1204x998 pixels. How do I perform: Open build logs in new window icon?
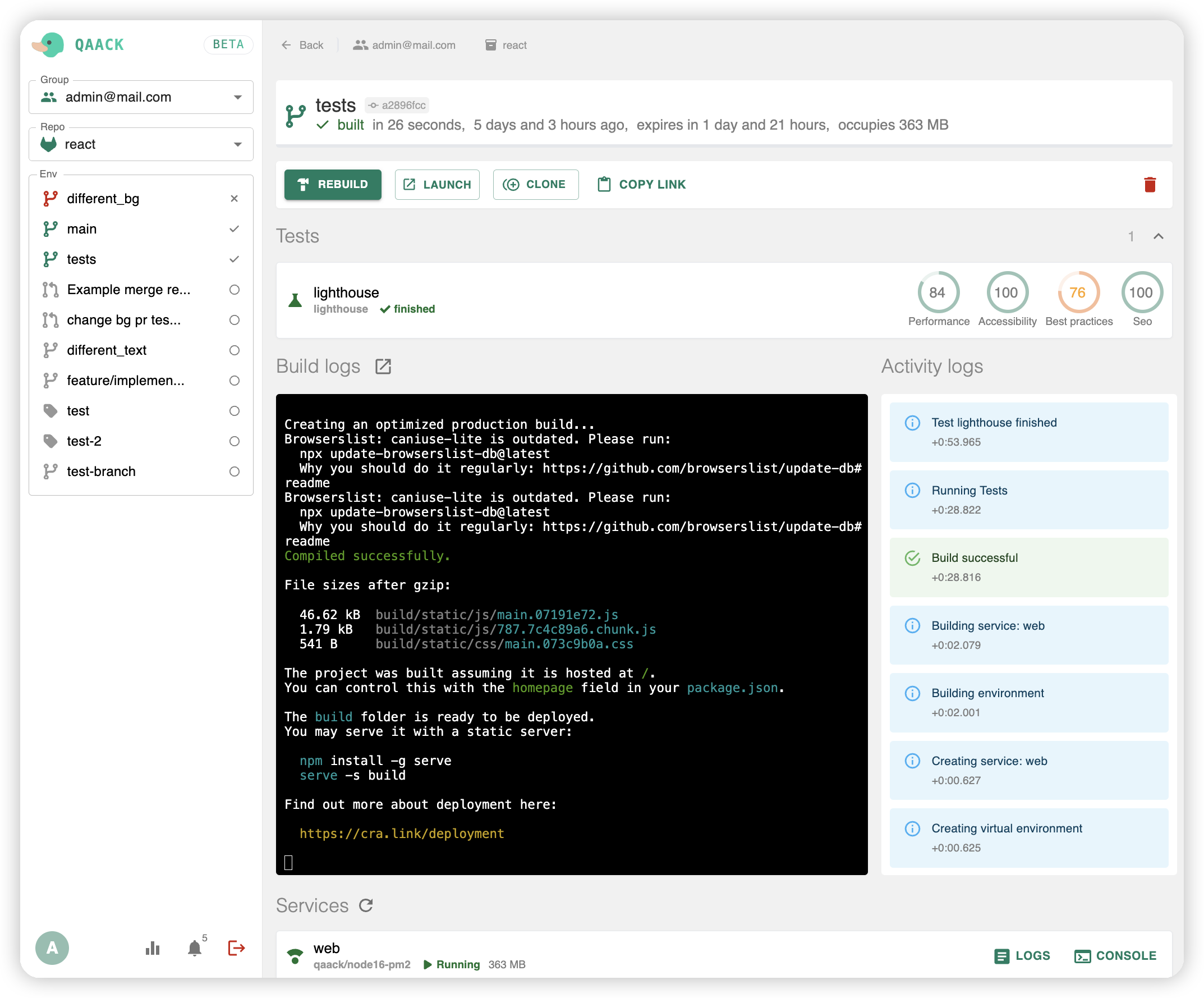[383, 367]
